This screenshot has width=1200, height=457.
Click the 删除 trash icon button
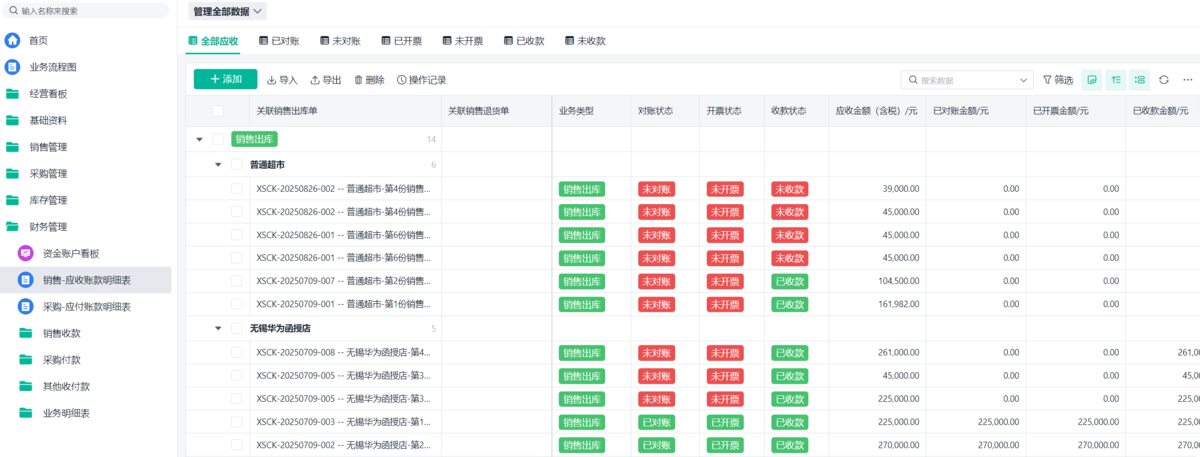click(369, 80)
